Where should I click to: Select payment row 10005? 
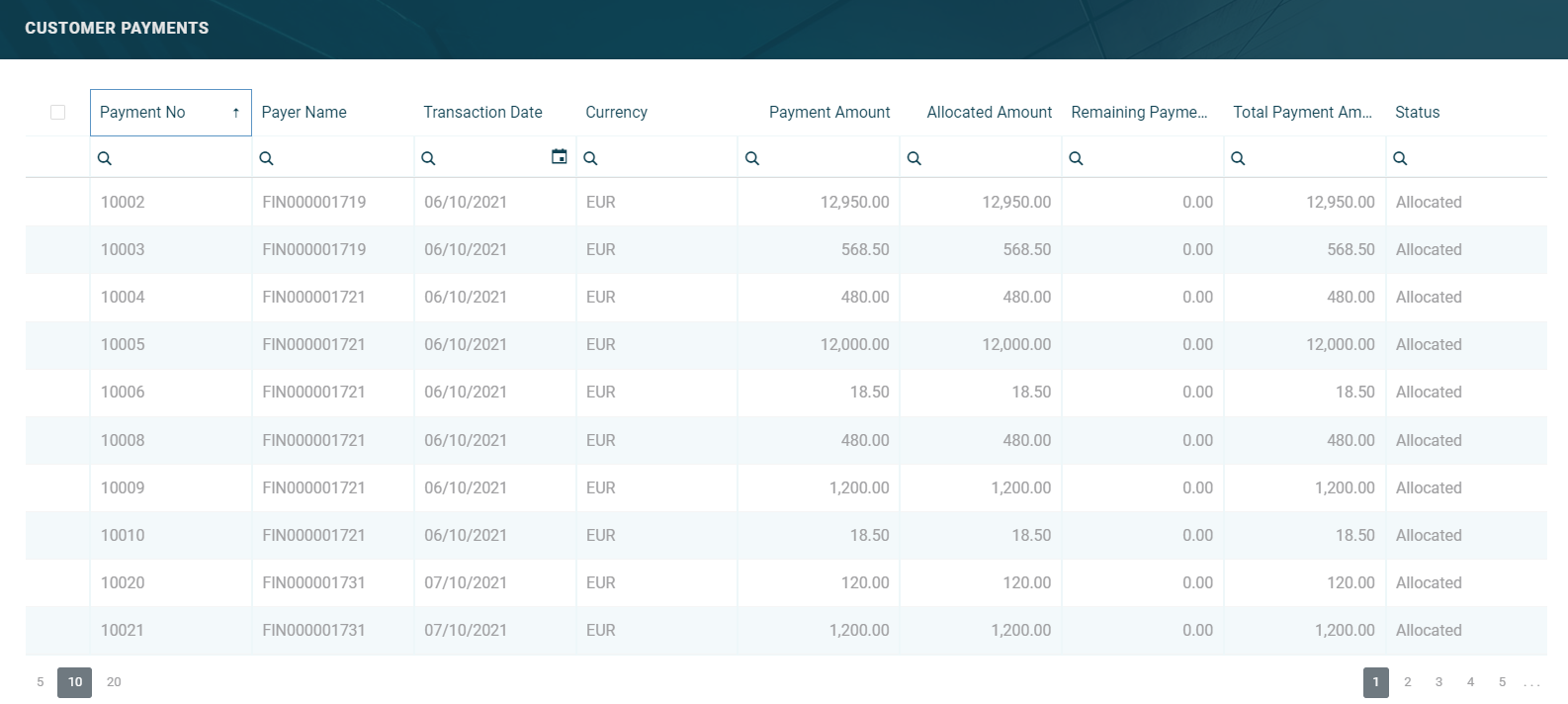click(x=123, y=345)
